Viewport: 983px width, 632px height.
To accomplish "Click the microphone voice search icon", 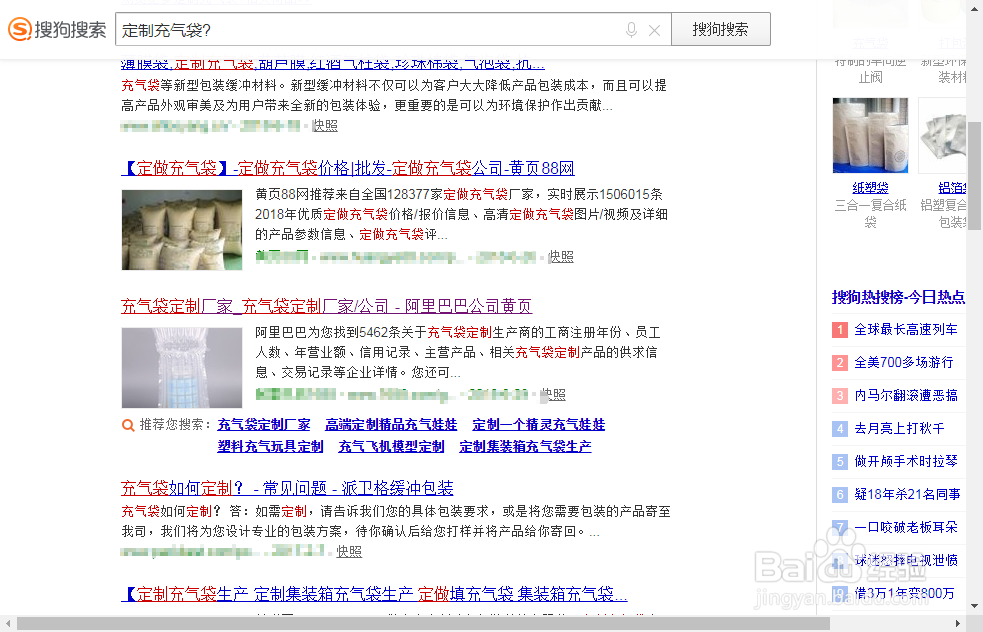I will coord(631,29).
